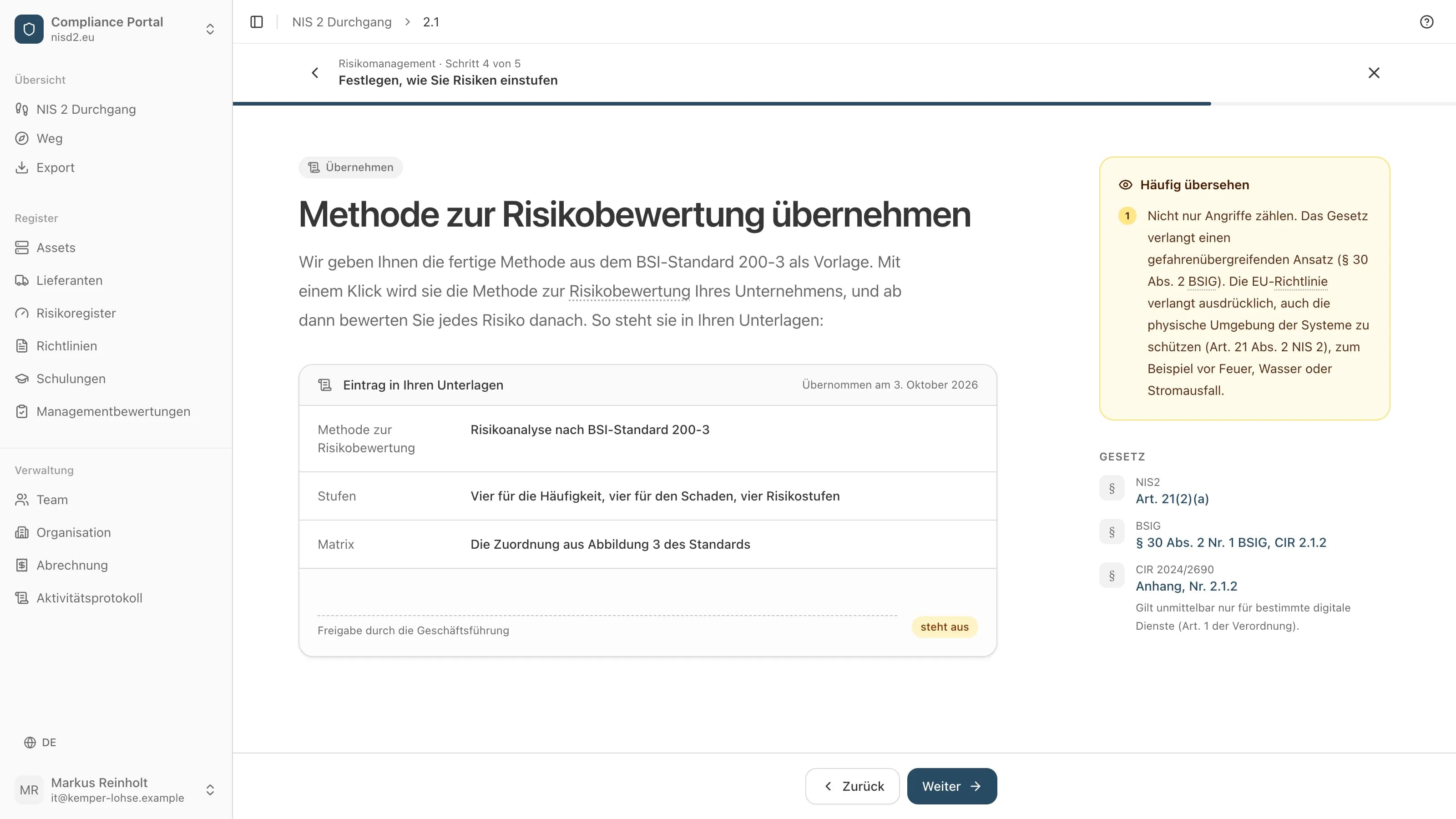
Task: Select the Stufen row value text
Action: click(x=655, y=496)
